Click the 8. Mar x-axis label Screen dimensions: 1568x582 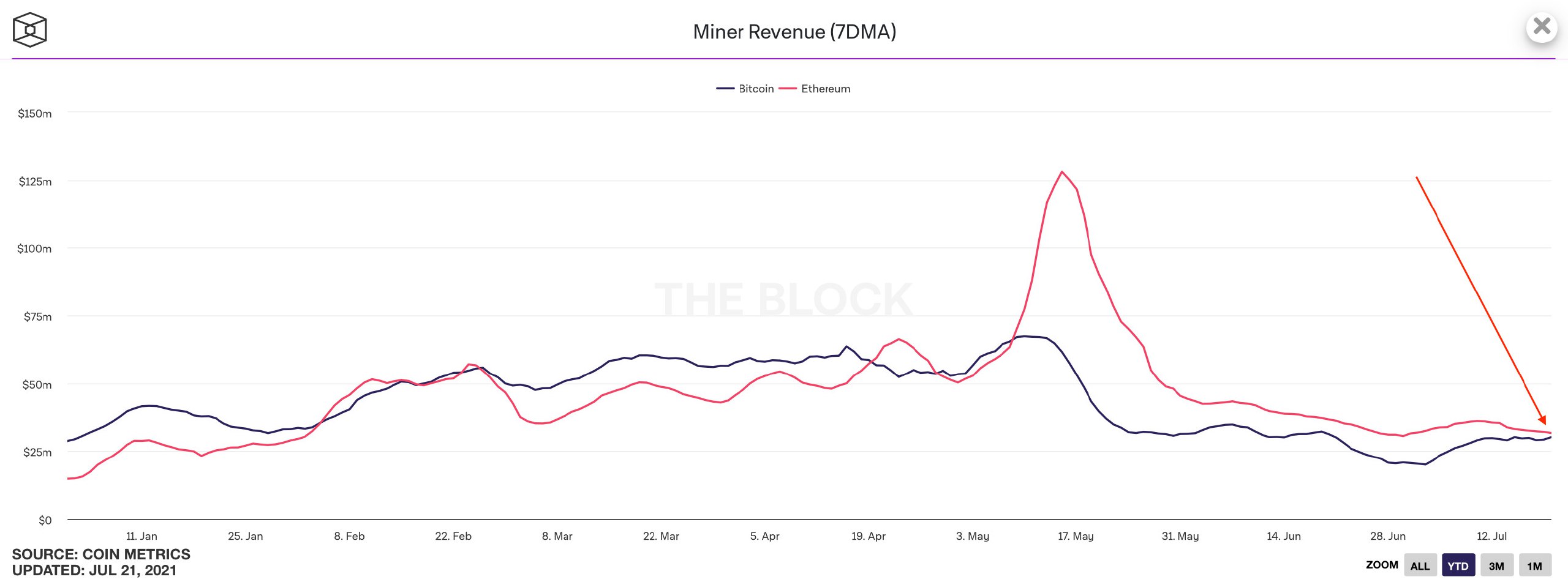click(x=557, y=536)
